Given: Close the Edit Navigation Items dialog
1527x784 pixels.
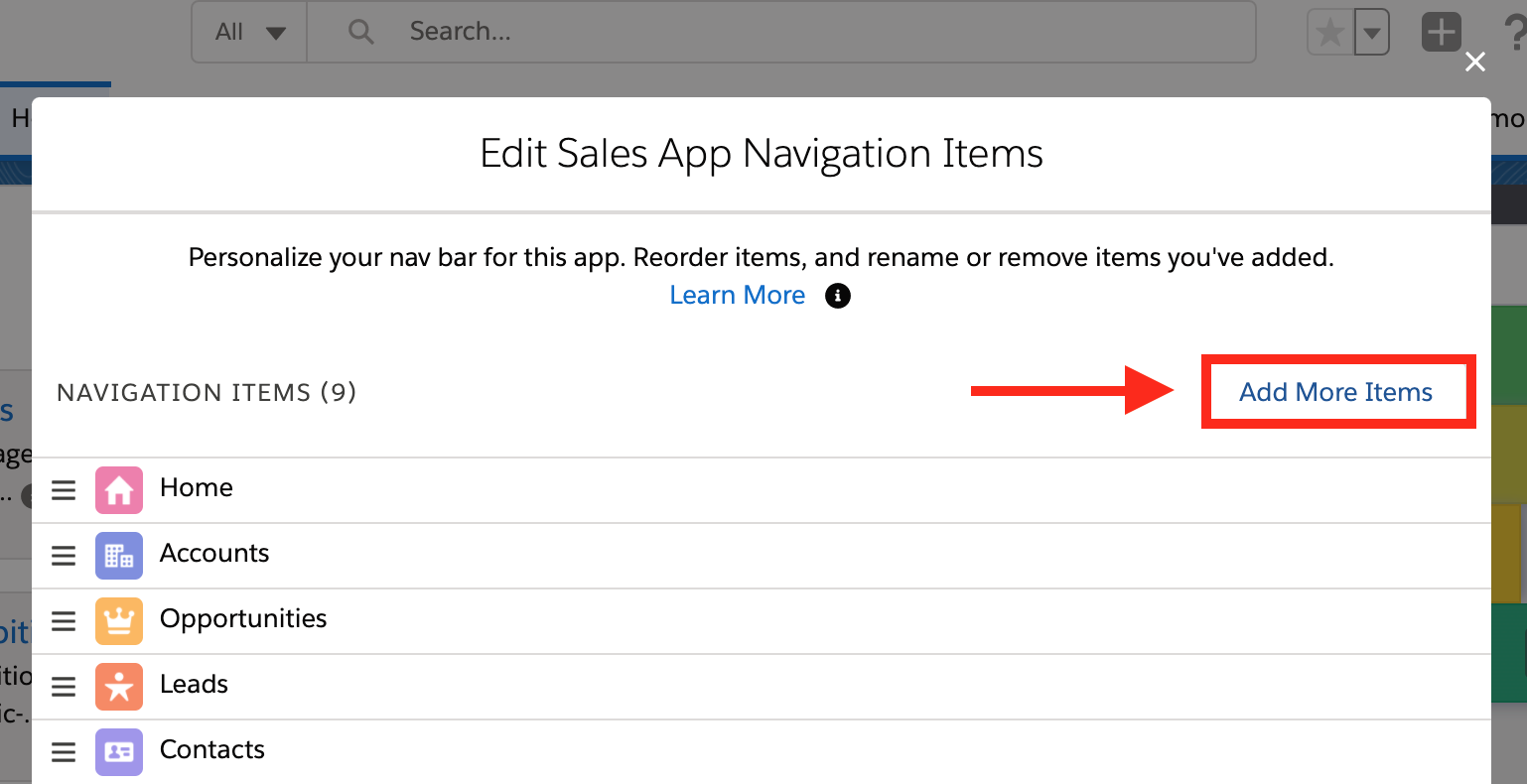Looking at the screenshot, I should [x=1475, y=63].
